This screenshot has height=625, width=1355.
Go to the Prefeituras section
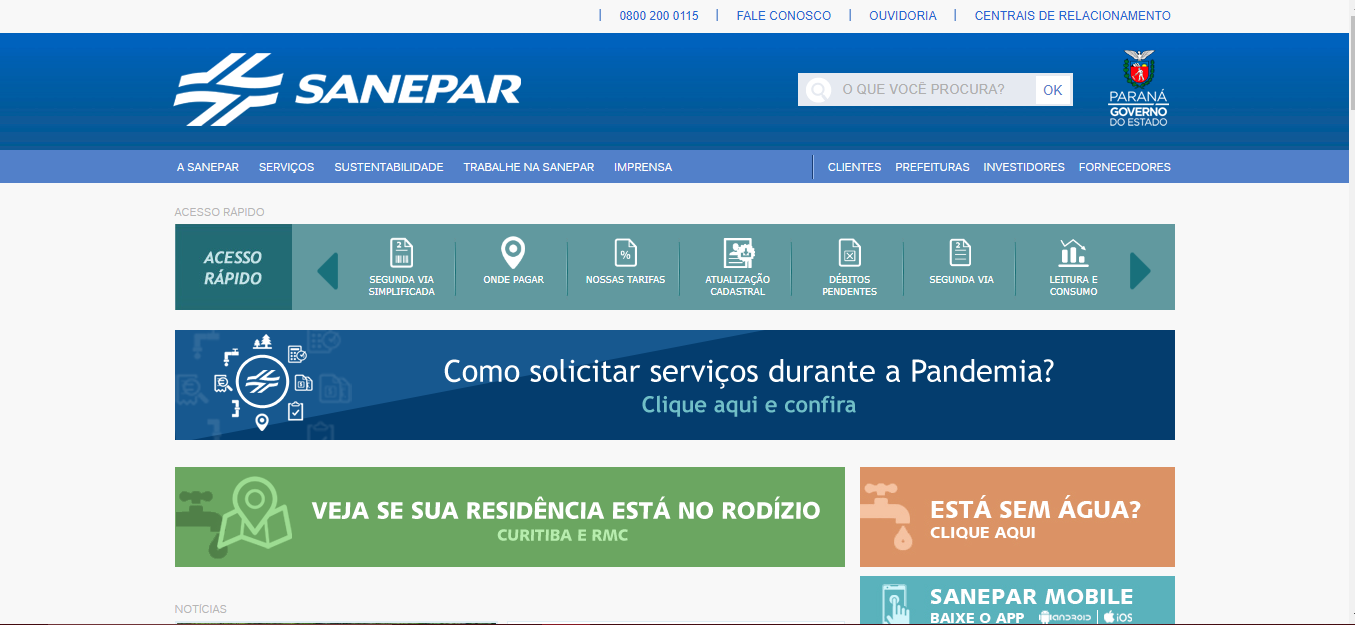coord(932,167)
